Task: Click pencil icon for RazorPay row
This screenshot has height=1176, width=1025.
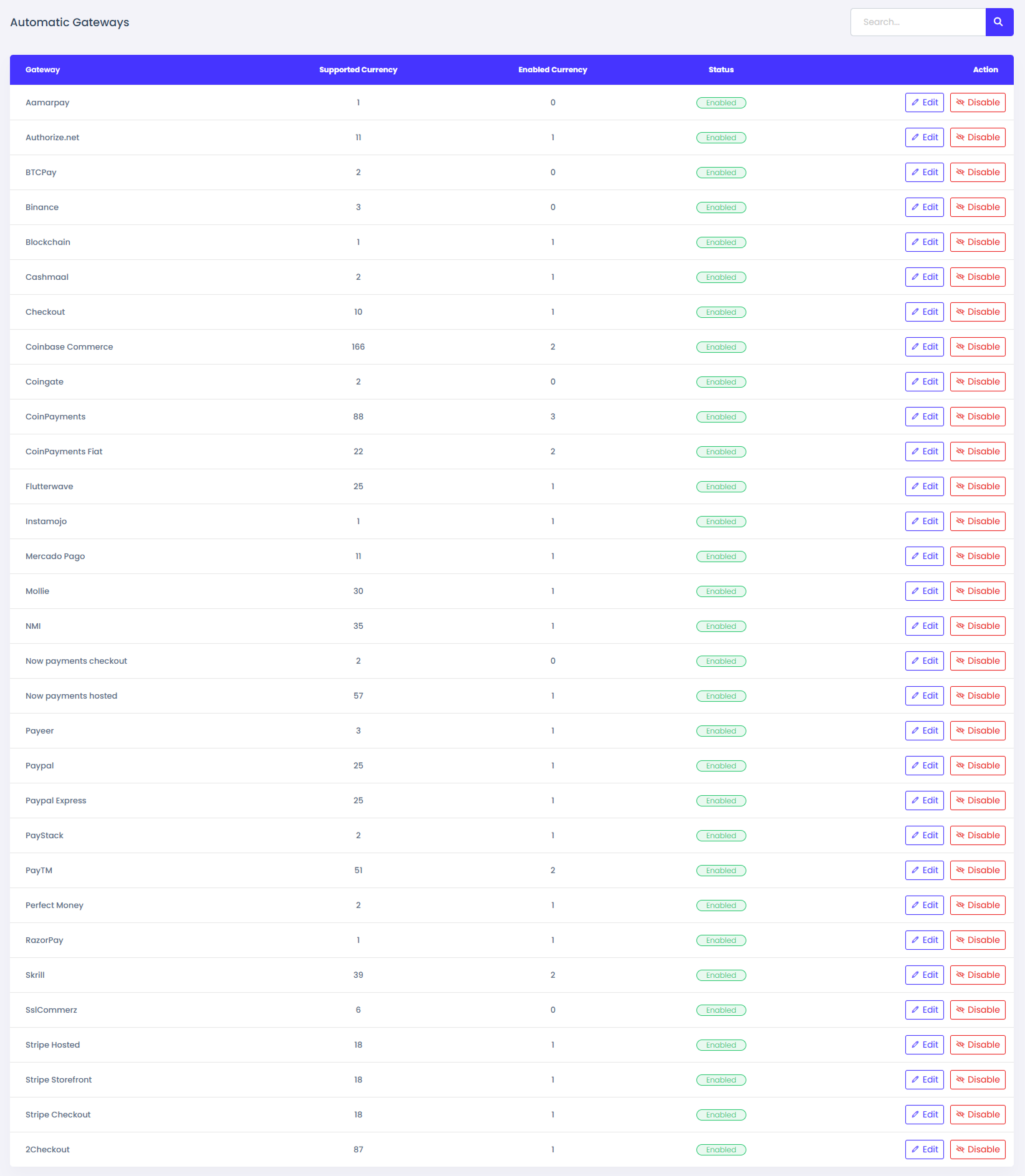Action: (x=915, y=940)
